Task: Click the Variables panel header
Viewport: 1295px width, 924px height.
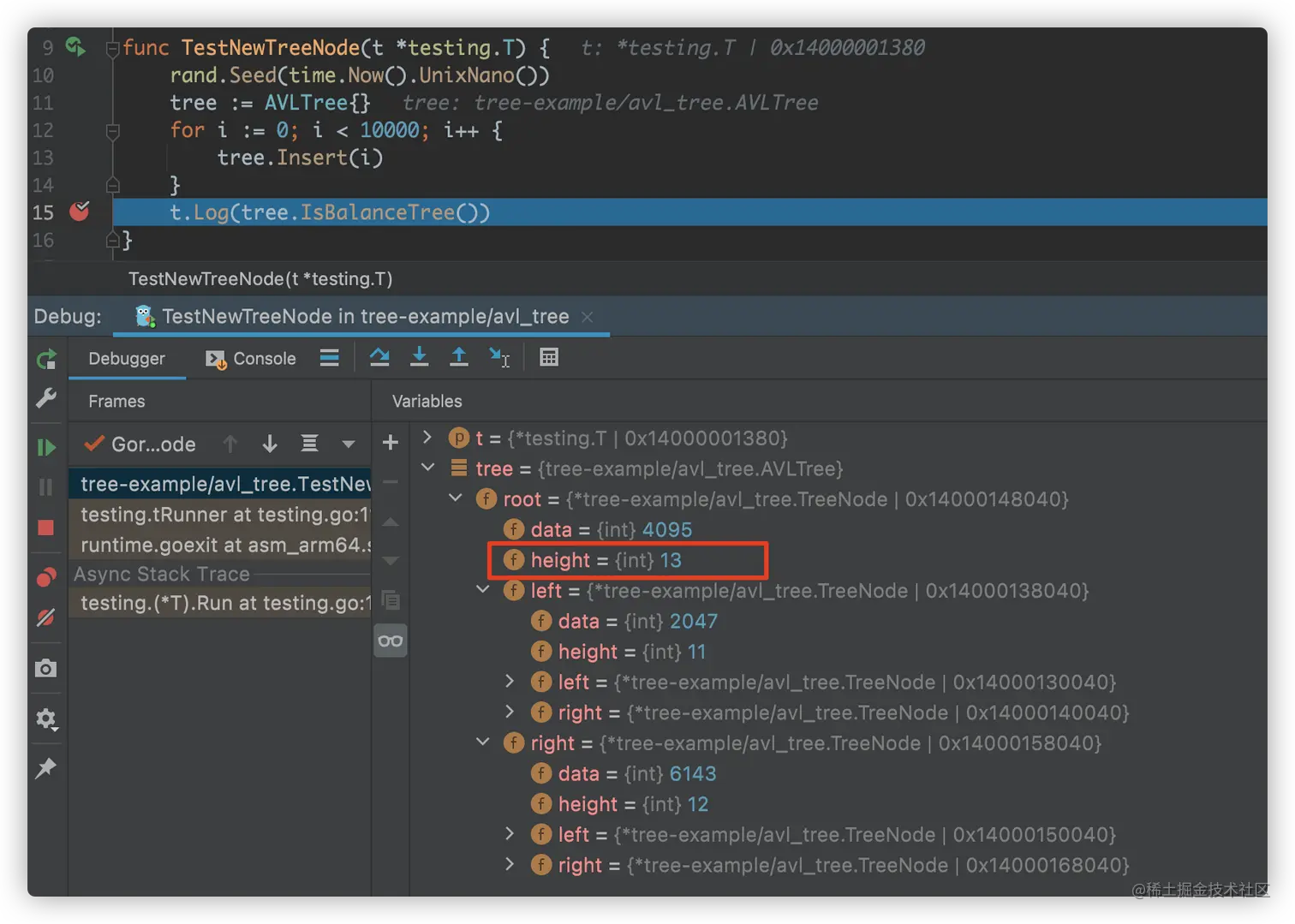Action: 427,401
